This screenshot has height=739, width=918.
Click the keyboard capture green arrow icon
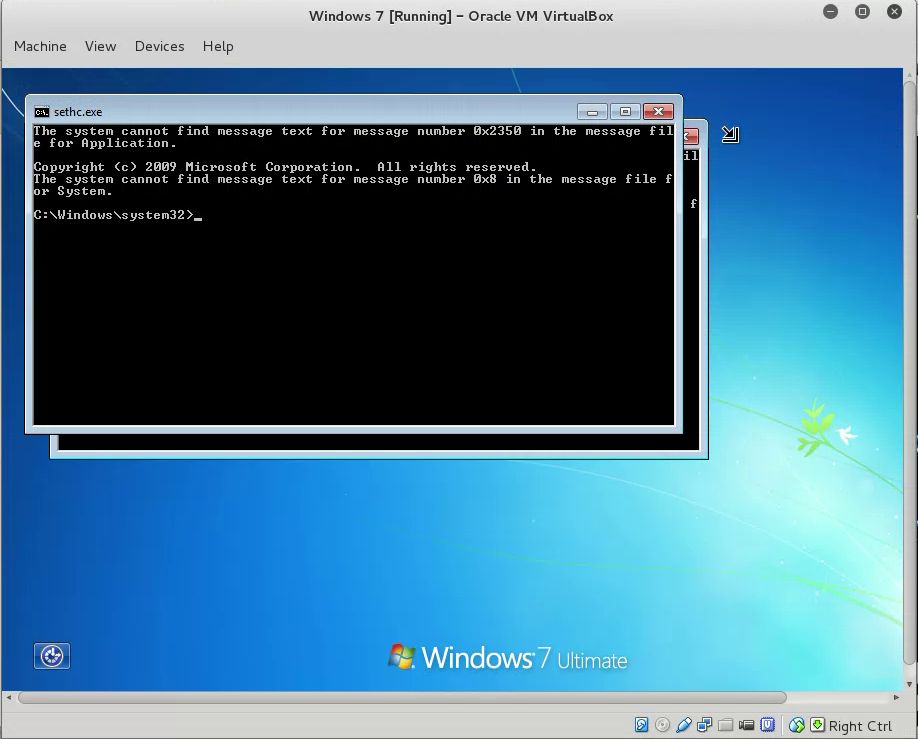(x=817, y=725)
